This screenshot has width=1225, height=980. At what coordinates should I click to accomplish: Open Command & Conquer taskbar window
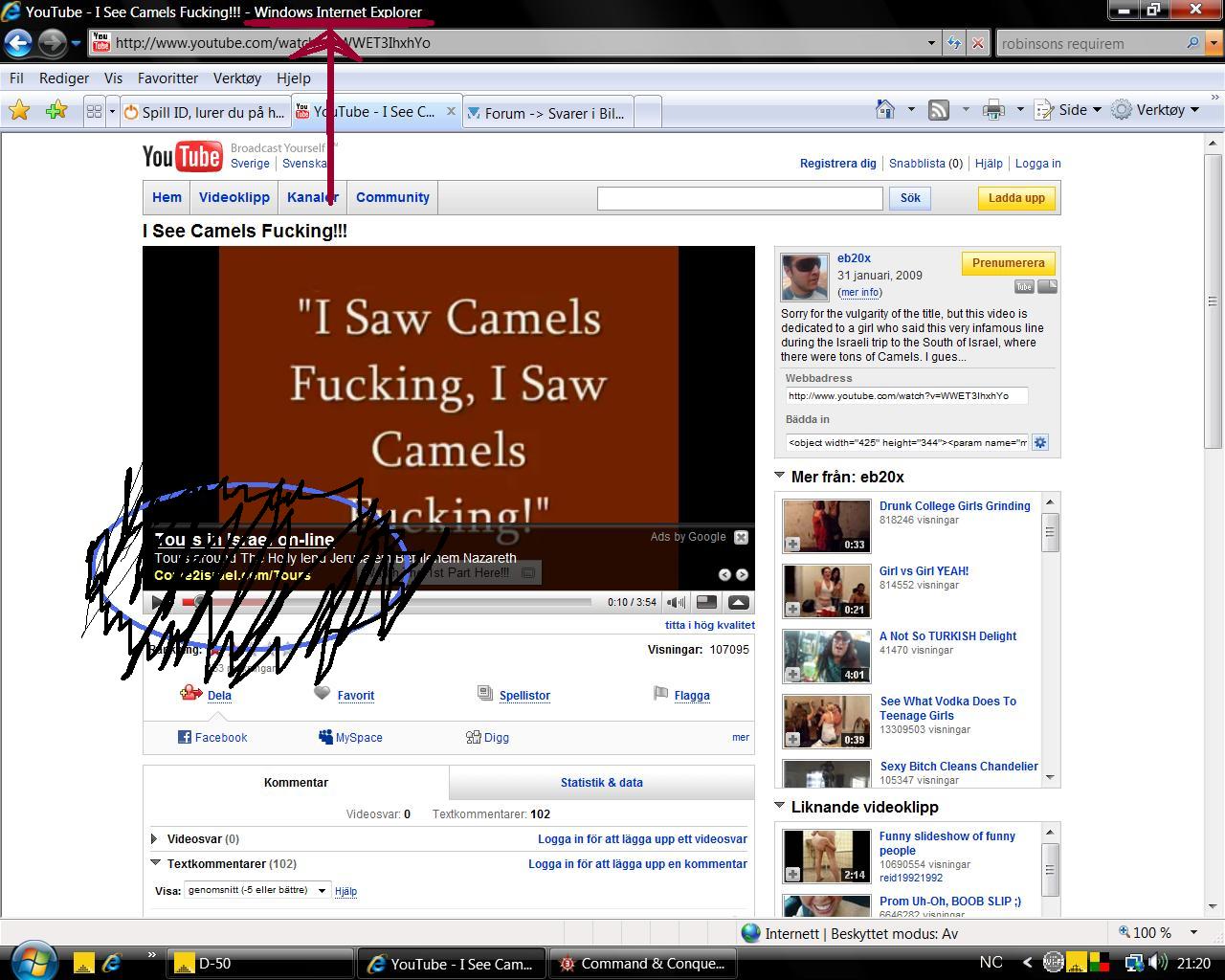pyautogui.click(x=644, y=963)
